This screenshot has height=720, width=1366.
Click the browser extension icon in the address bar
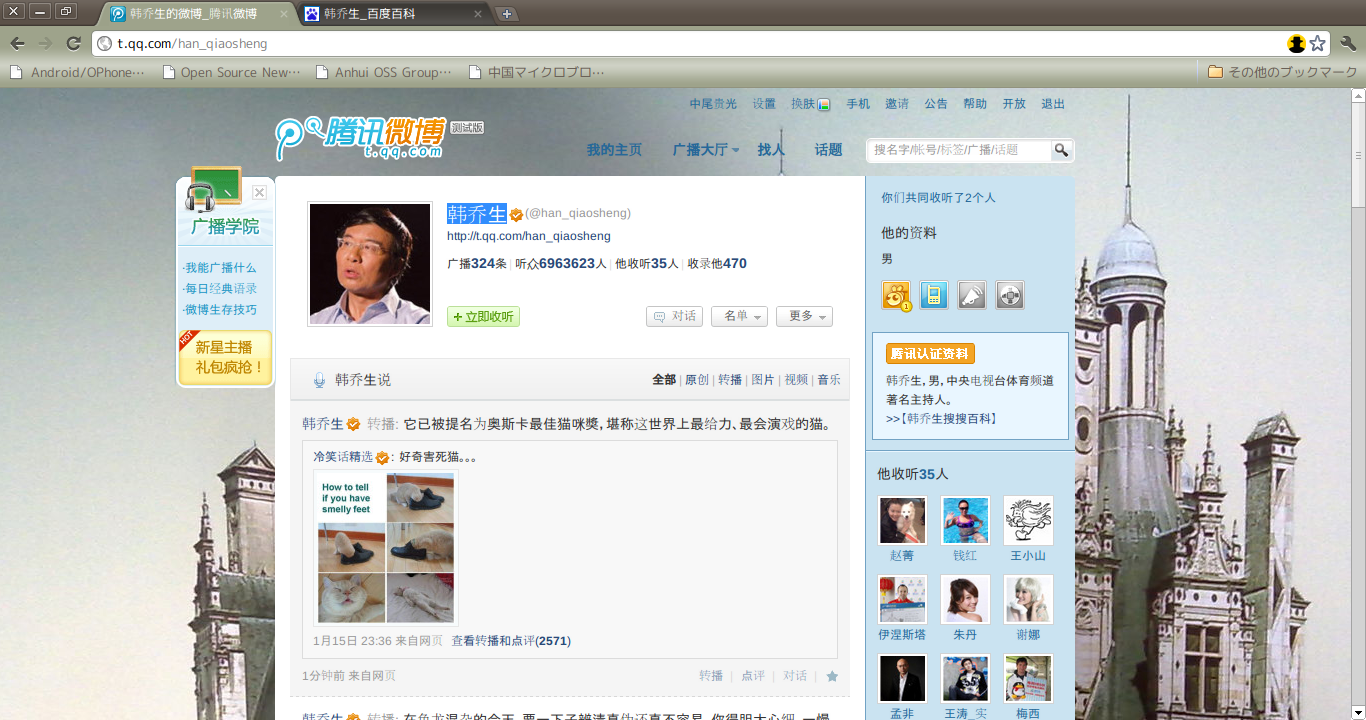click(1296, 43)
